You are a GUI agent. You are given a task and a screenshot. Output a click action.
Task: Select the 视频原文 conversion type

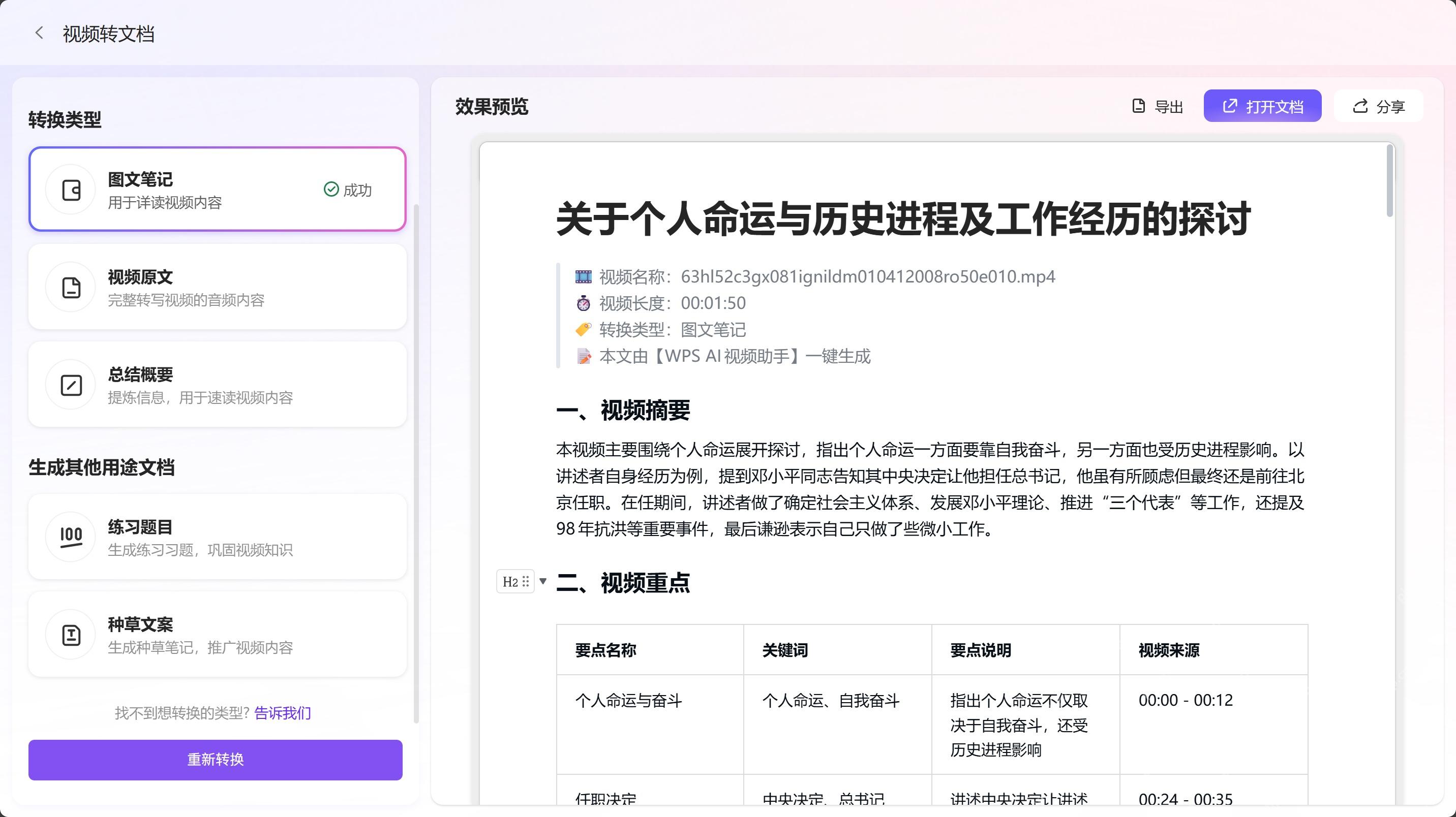click(x=218, y=287)
